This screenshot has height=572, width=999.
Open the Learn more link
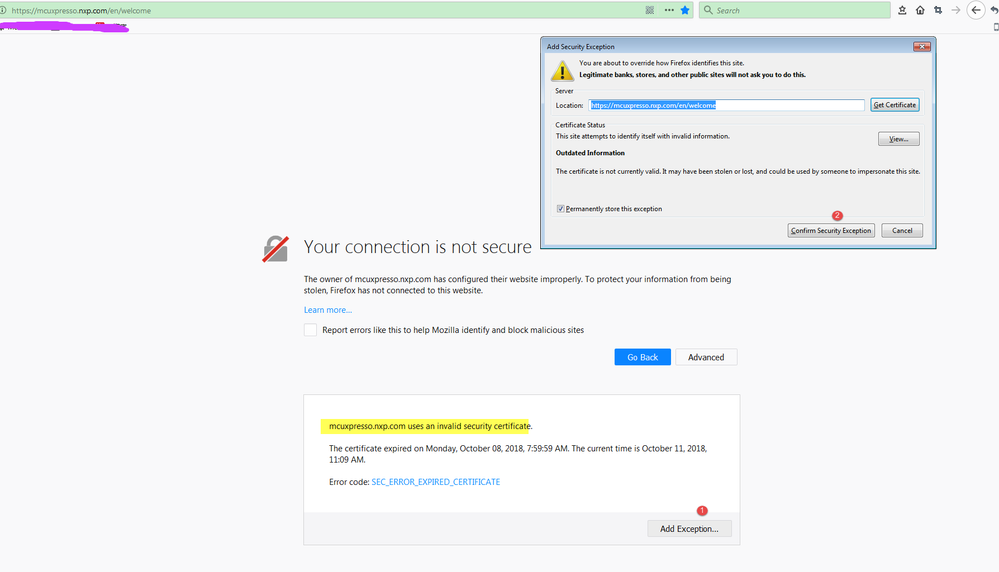[x=327, y=310]
